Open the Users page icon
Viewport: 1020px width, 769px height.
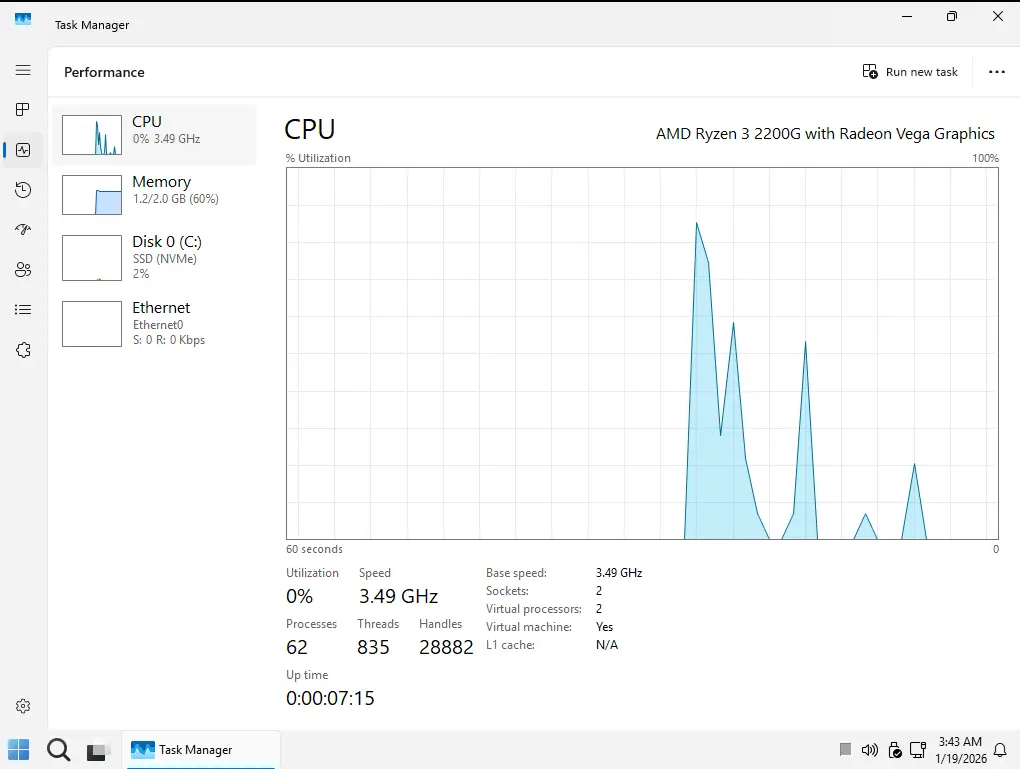(23, 270)
